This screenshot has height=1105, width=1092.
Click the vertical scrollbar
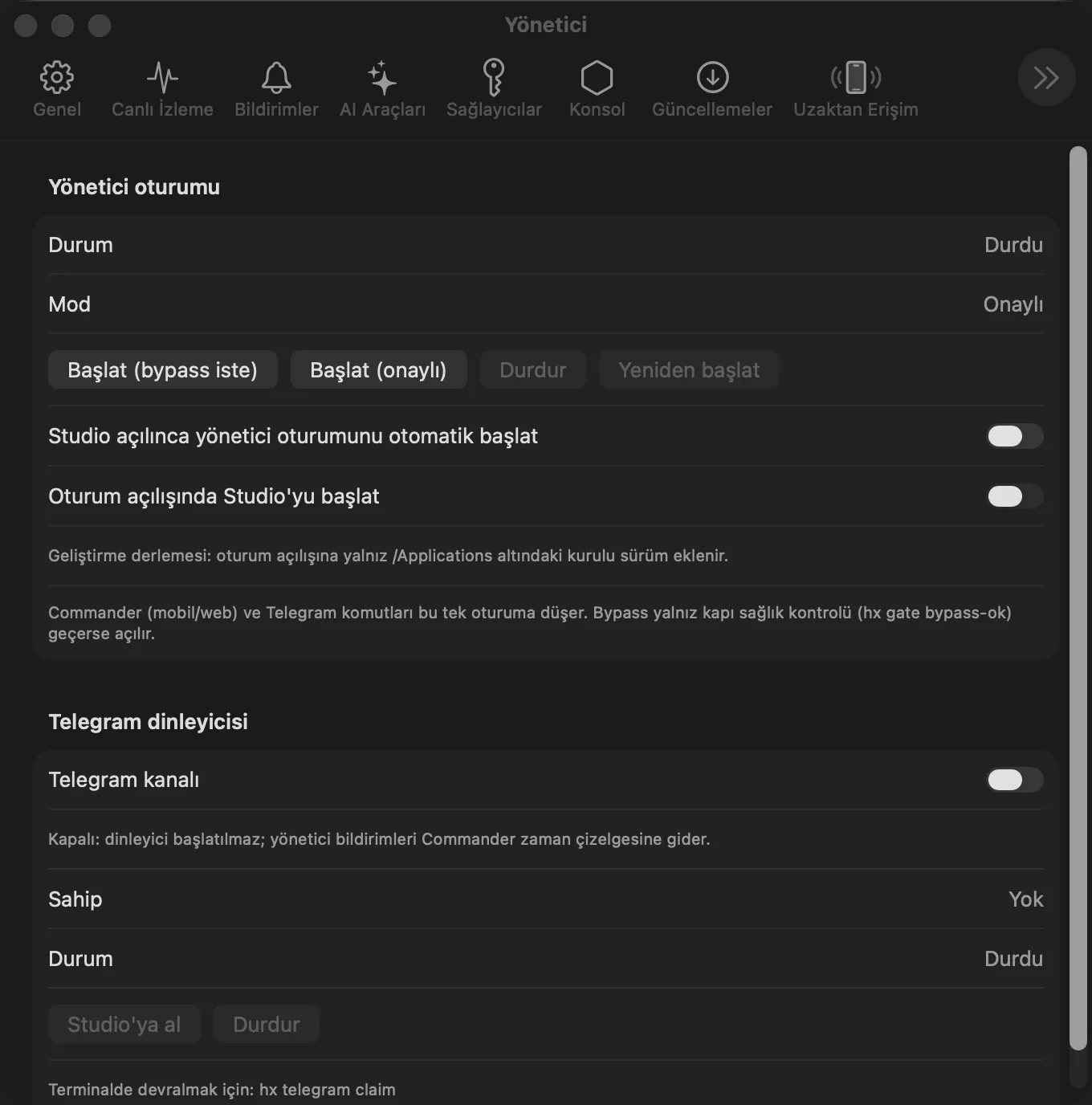pyautogui.click(x=1078, y=598)
